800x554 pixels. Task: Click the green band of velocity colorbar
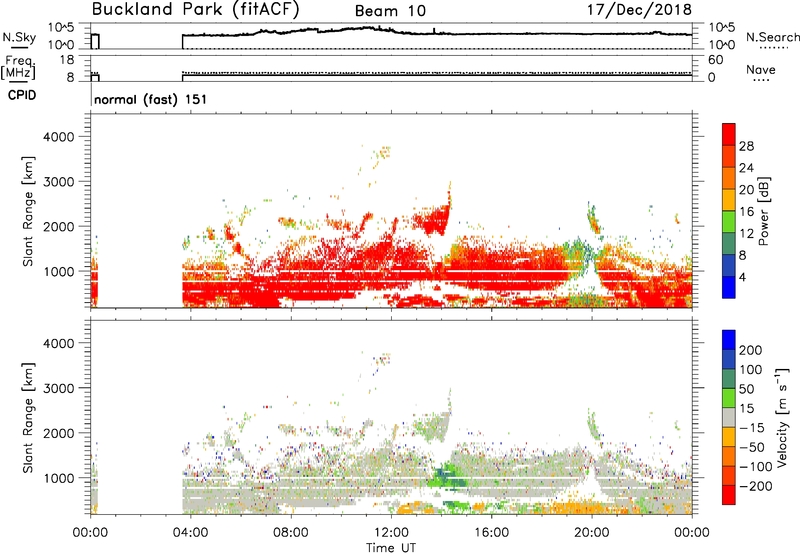729,398
